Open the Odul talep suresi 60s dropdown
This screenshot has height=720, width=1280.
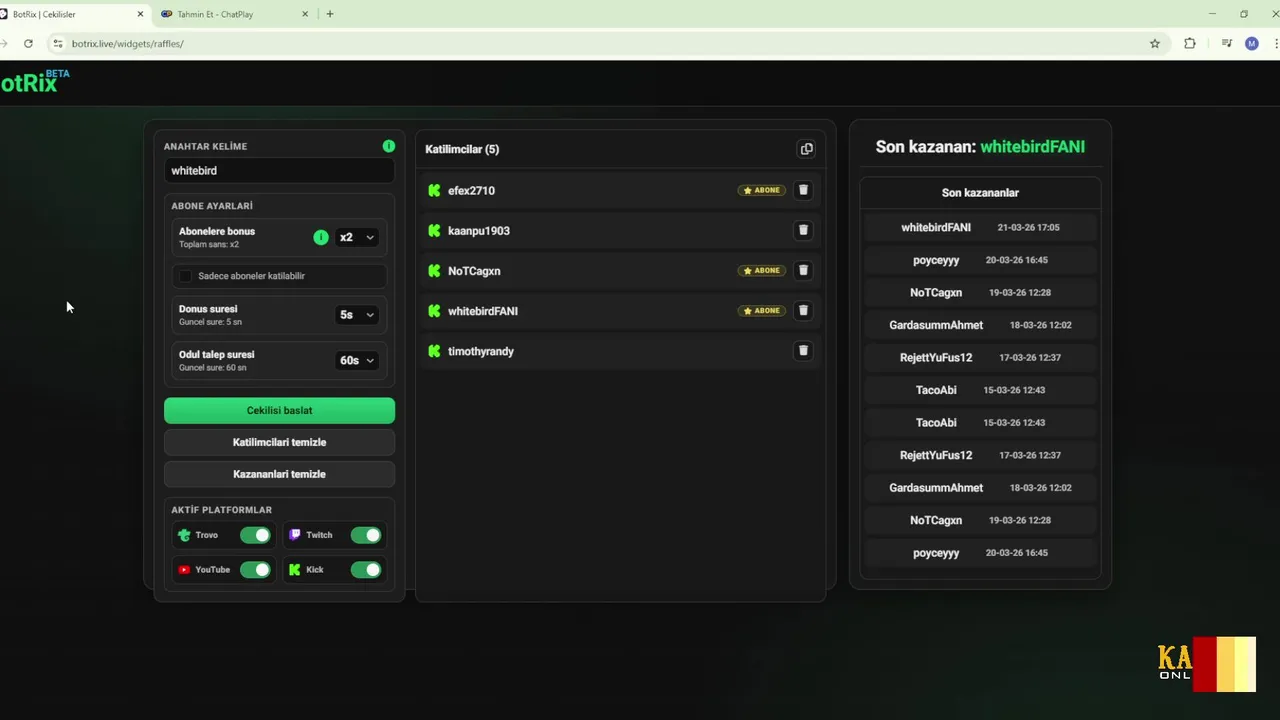[357, 360]
